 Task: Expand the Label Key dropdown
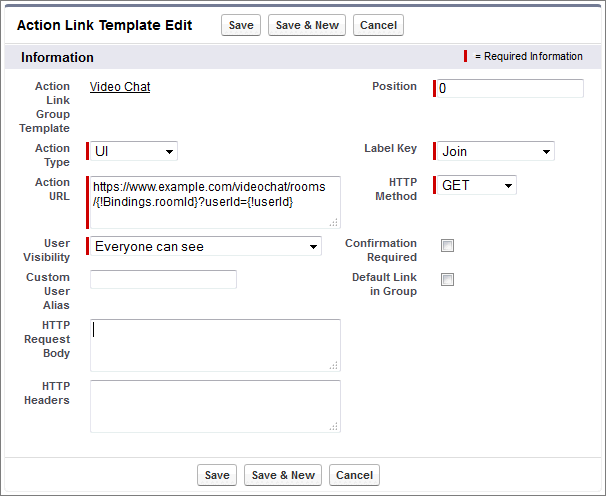click(x=495, y=151)
